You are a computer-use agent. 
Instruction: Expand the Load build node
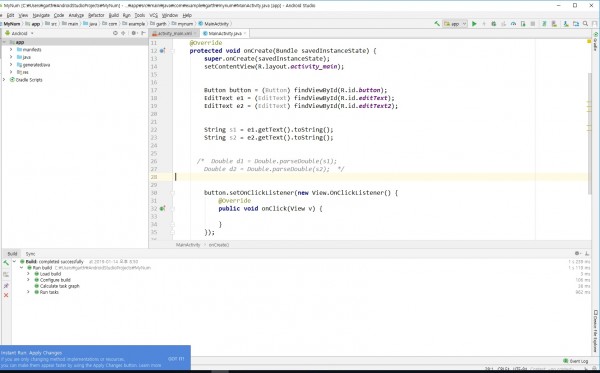[x=28, y=274]
